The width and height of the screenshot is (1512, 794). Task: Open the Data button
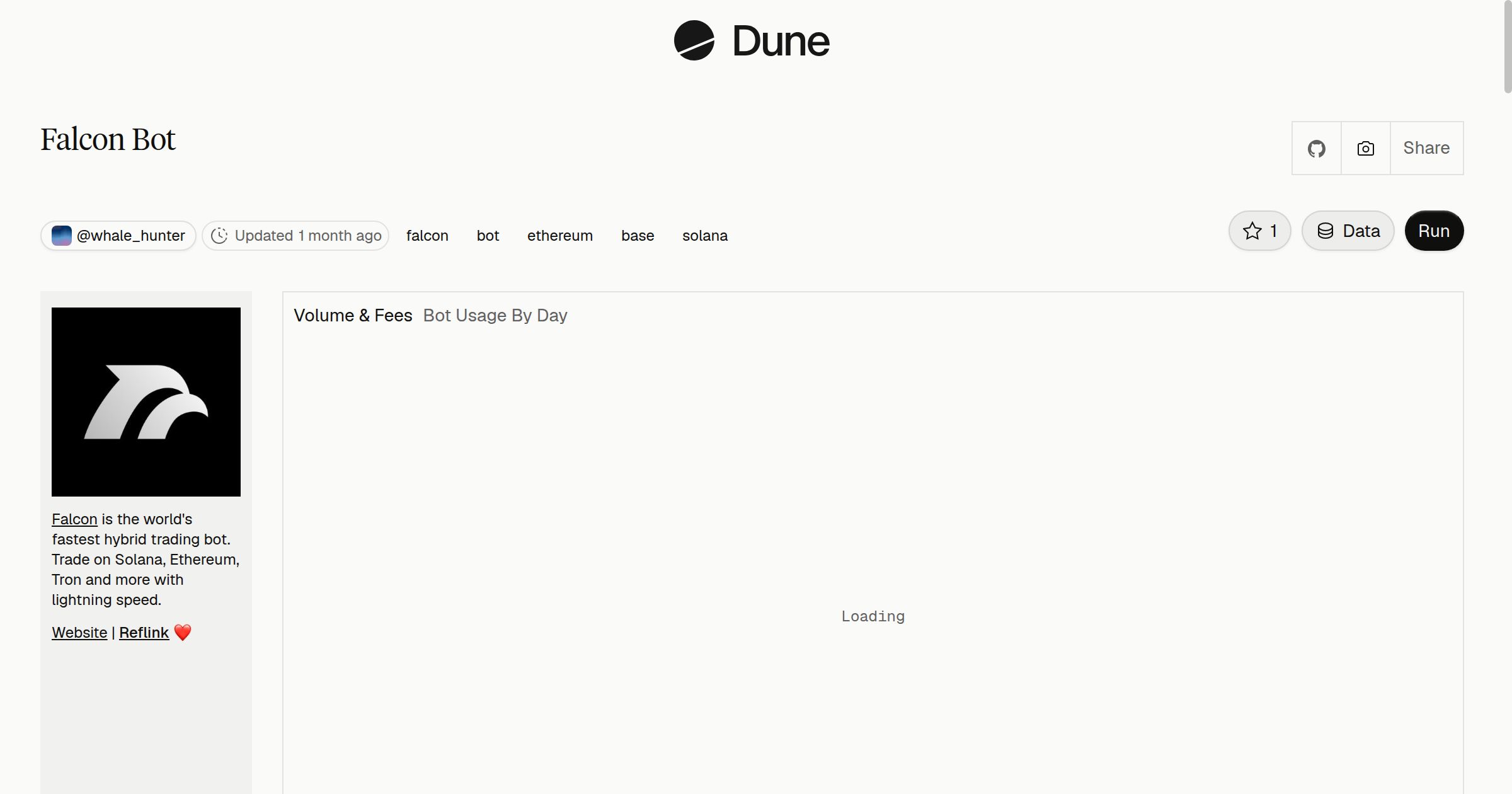(x=1348, y=231)
